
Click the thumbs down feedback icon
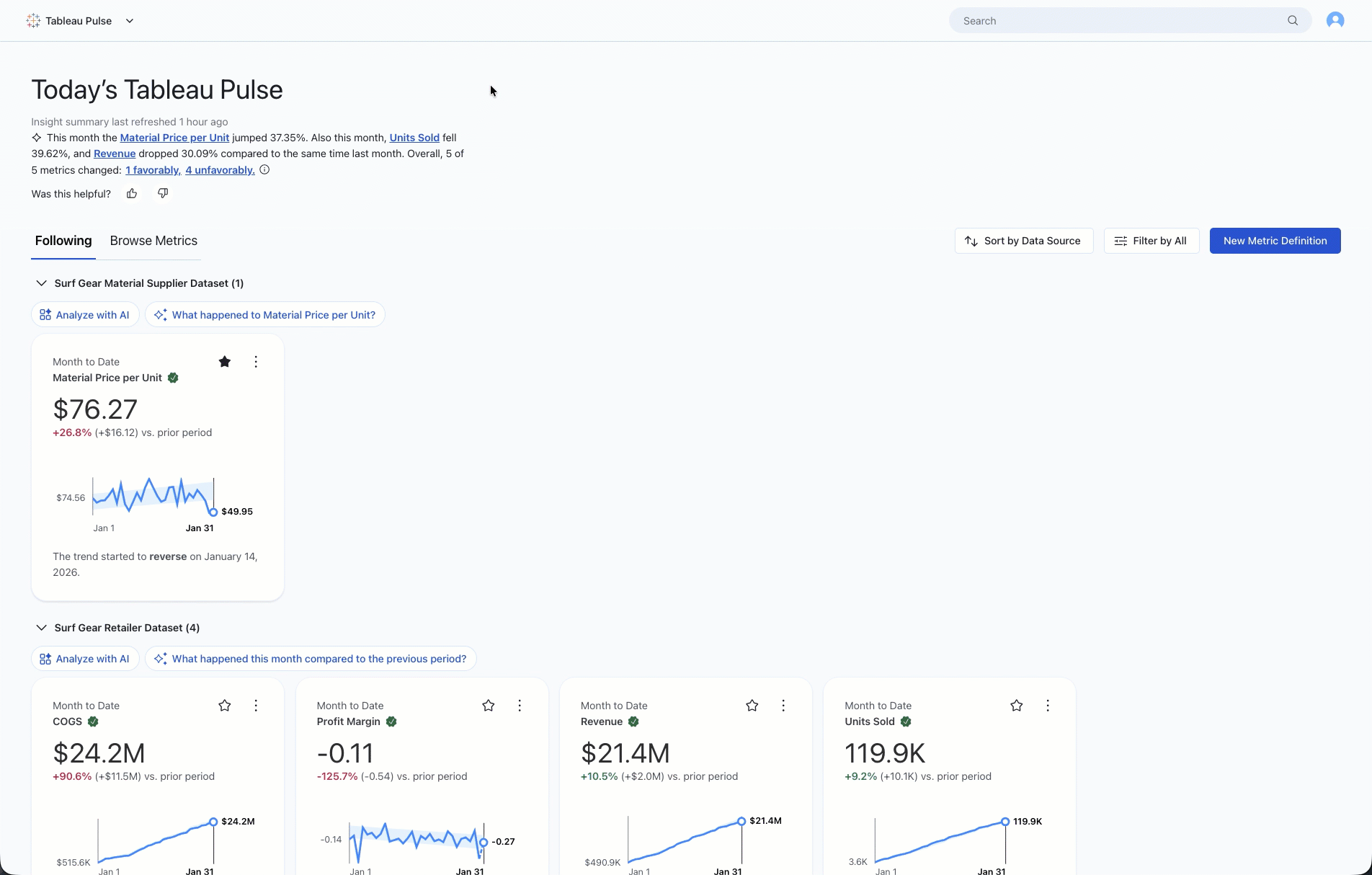(163, 193)
